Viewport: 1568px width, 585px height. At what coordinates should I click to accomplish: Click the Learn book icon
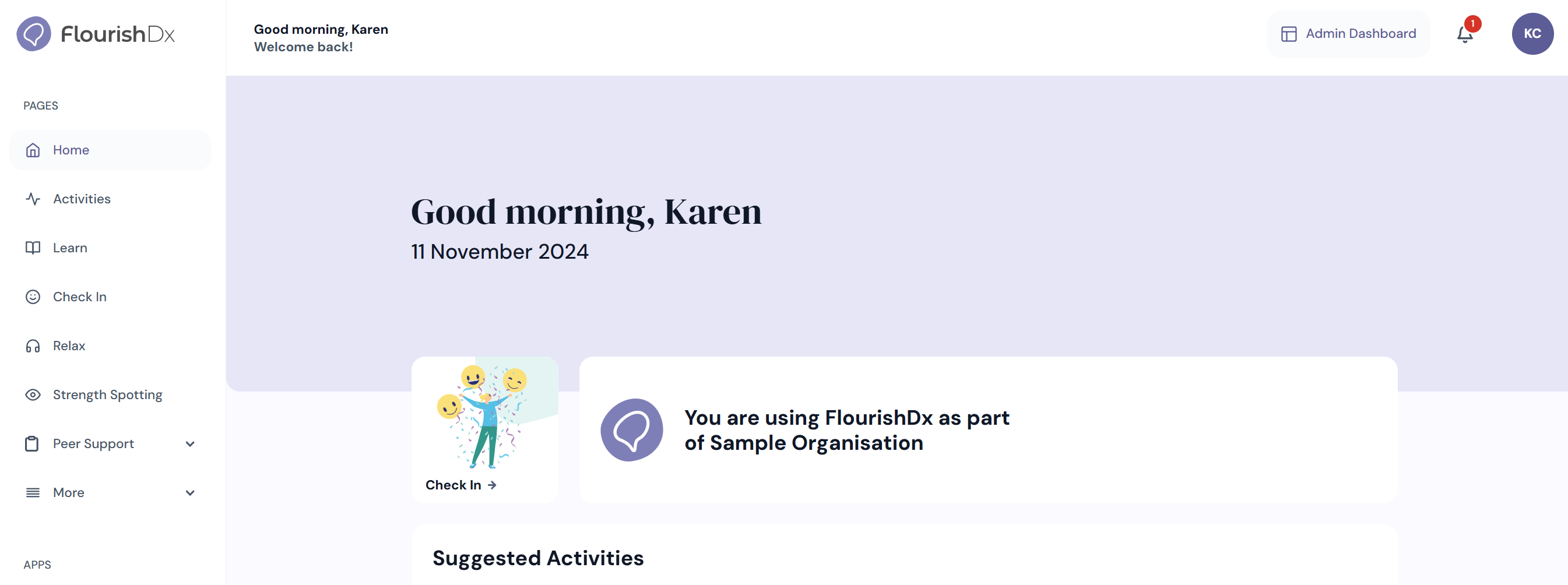click(x=33, y=248)
